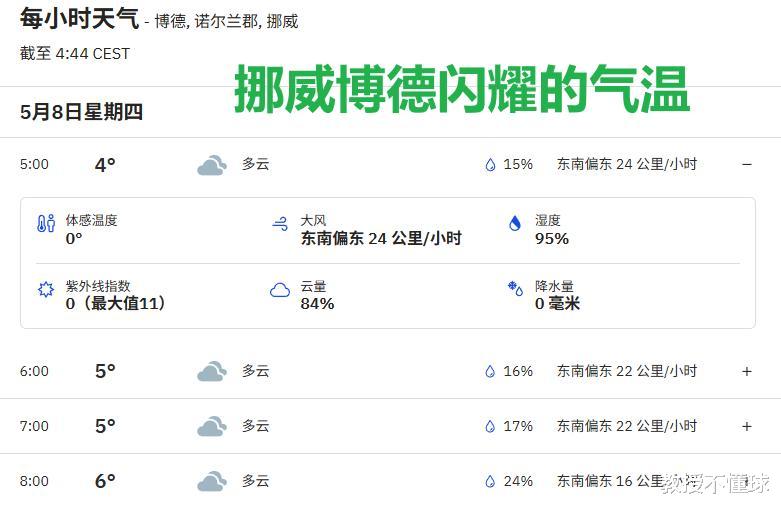Click the humidity droplet icon
781x508 pixels.
(x=515, y=224)
